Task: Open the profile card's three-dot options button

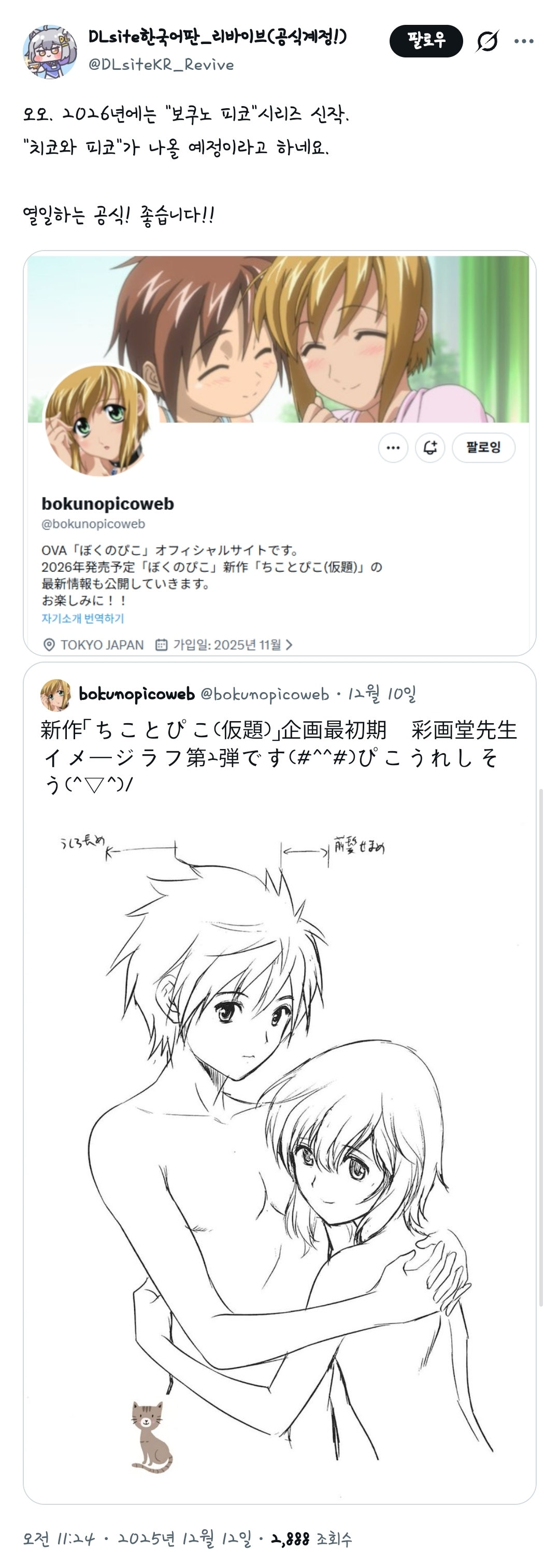Action: (x=393, y=448)
